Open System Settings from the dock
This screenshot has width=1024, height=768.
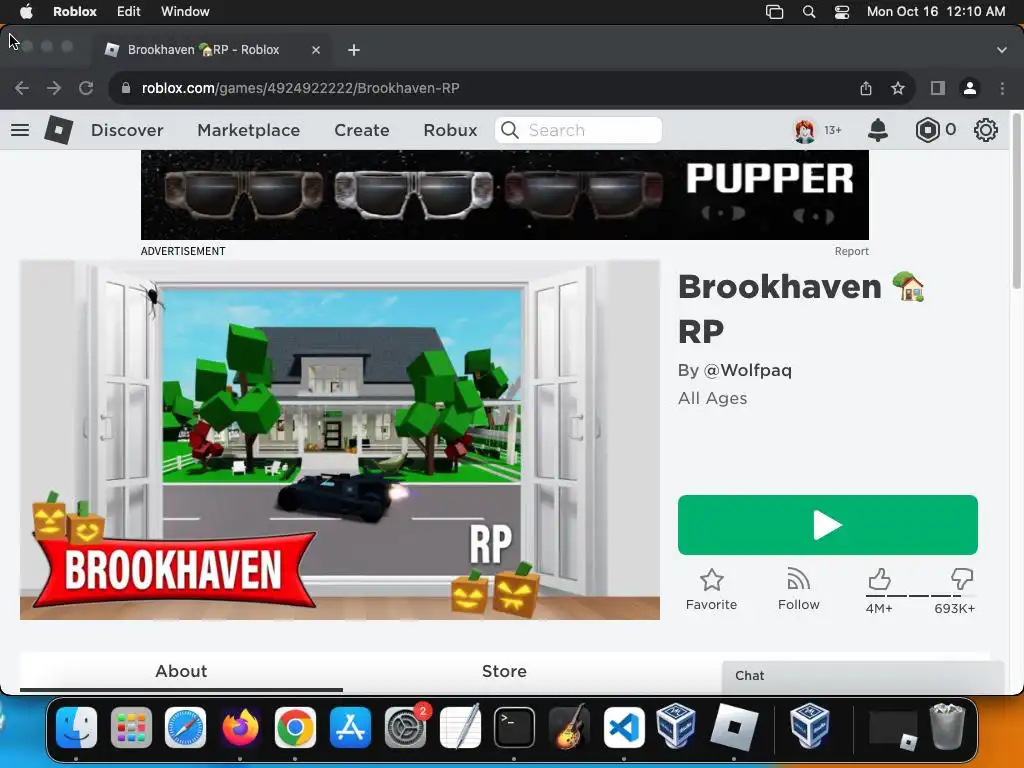[x=405, y=727]
